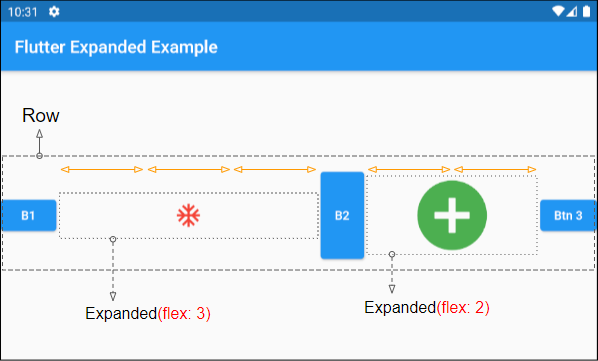Tap the green plus circle icon
The image size is (598, 361).
click(x=452, y=215)
